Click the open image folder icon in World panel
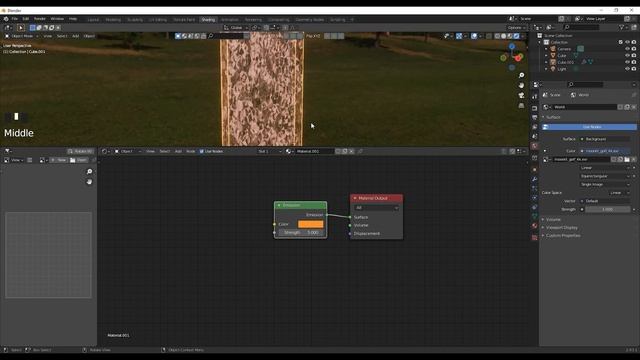This screenshot has height=360, width=640. pos(627,160)
